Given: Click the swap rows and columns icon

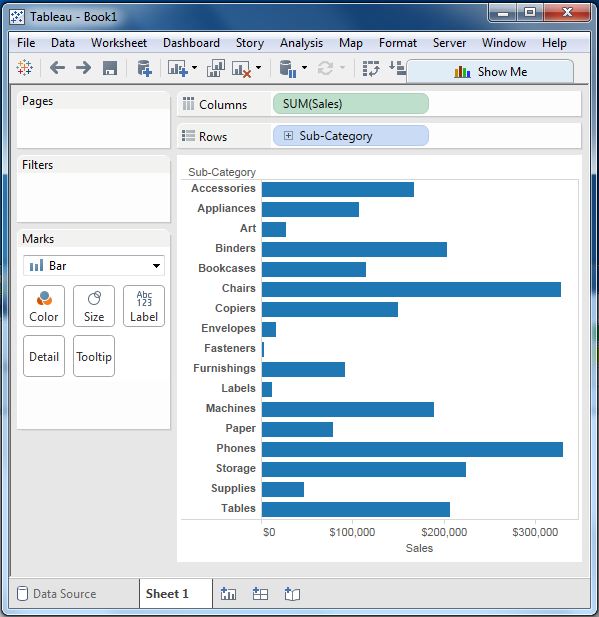Looking at the screenshot, I should click(371, 68).
